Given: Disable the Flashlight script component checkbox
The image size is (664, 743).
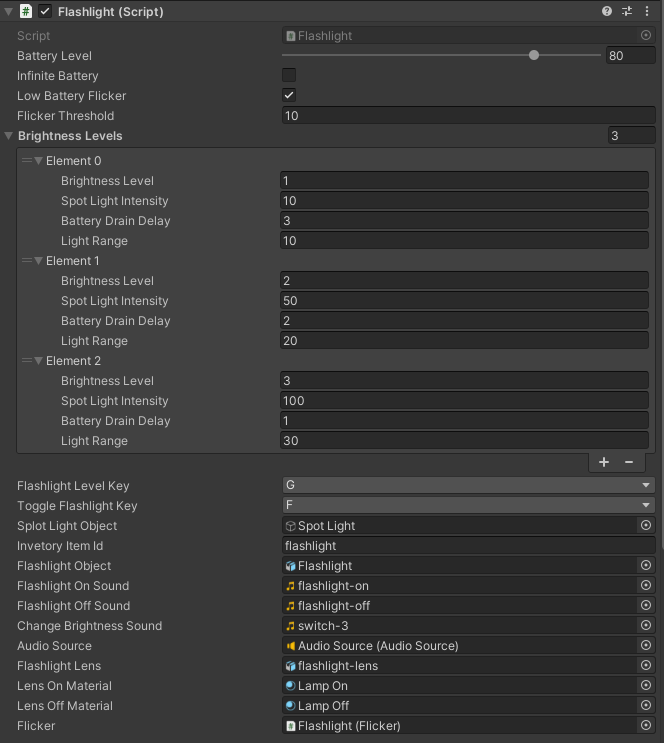Looking at the screenshot, I should coord(45,12).
